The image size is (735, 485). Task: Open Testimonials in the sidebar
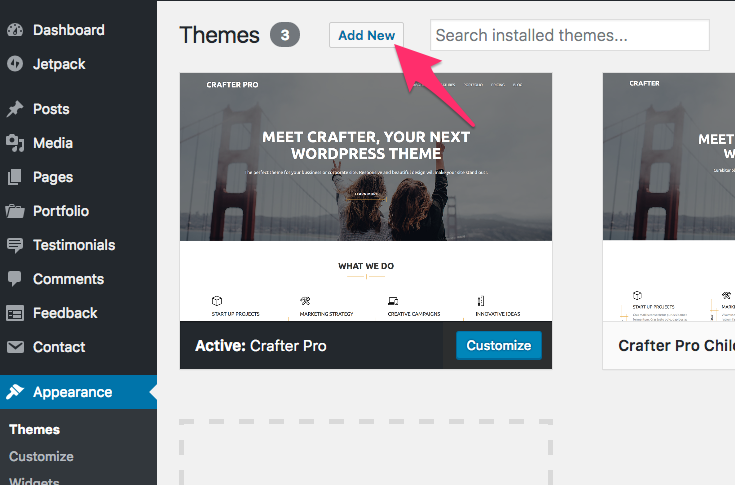(x=78, y=245)
